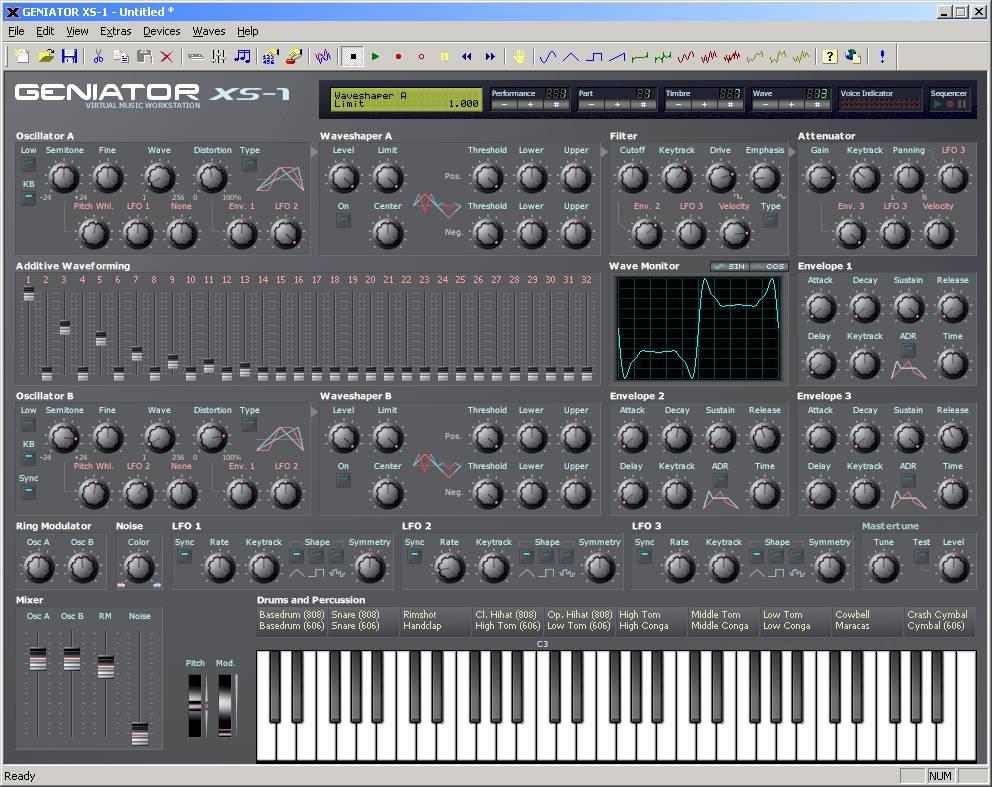The image size is (992, 787).
Task: Click the Paste clipboard toolbar icon
Action: (x=144, y=56)
